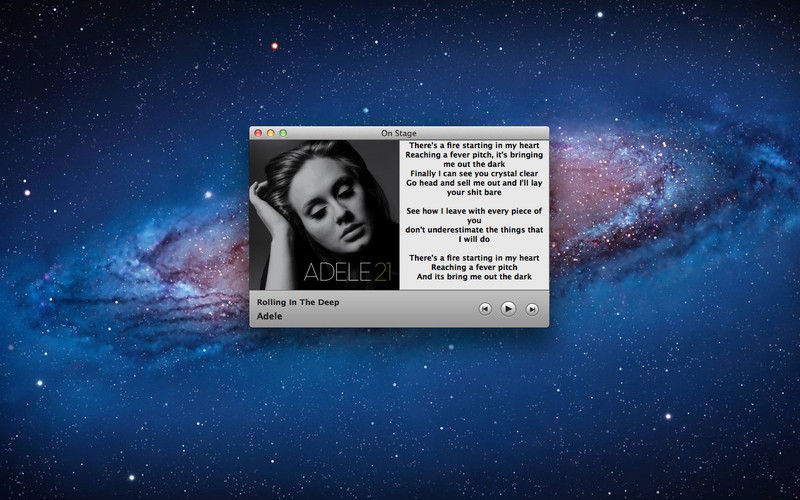
Task: Skip to the next track
Action: [532, 309]
